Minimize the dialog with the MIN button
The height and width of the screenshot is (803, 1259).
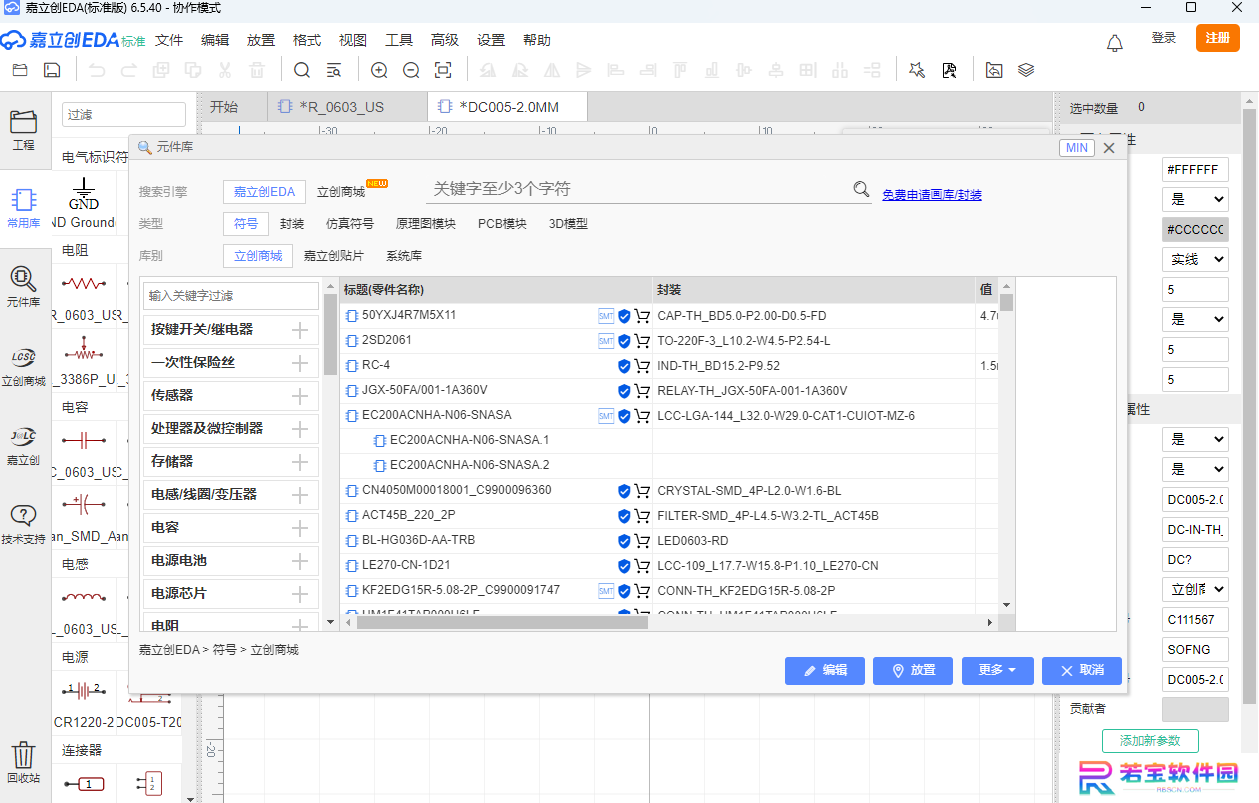[1077, 147]
